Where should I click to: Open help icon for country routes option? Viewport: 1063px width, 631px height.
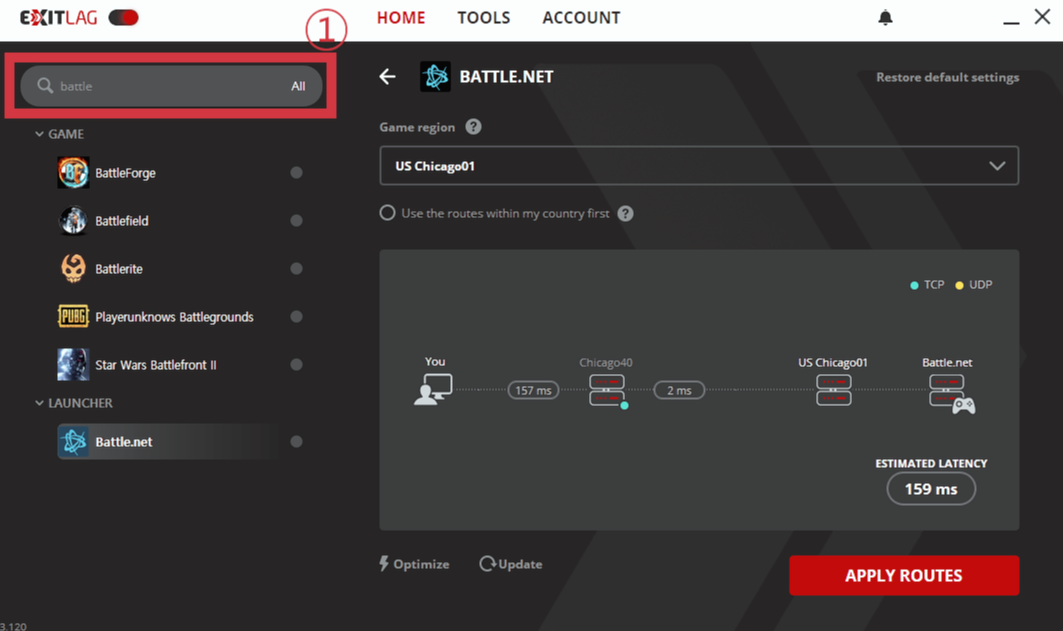pyautogui.click(x=626, y=213)
